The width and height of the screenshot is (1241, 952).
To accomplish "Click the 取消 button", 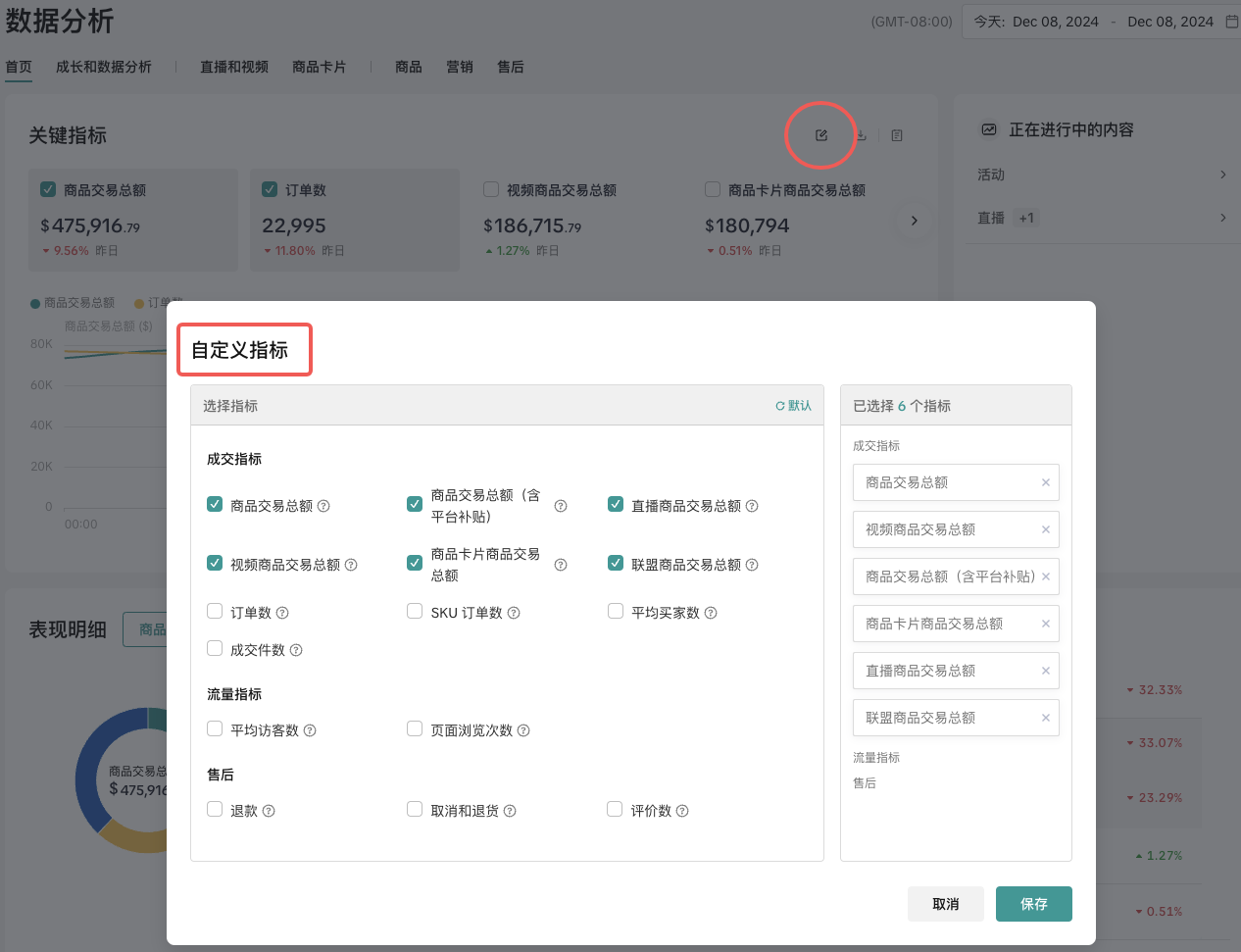I will (945, 904).
